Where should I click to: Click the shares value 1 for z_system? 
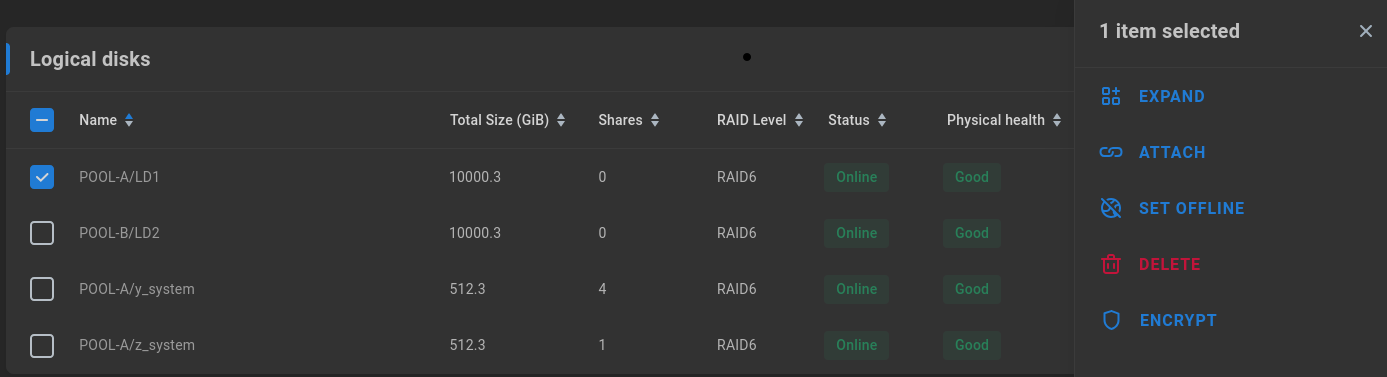click(x=602, y=345)
